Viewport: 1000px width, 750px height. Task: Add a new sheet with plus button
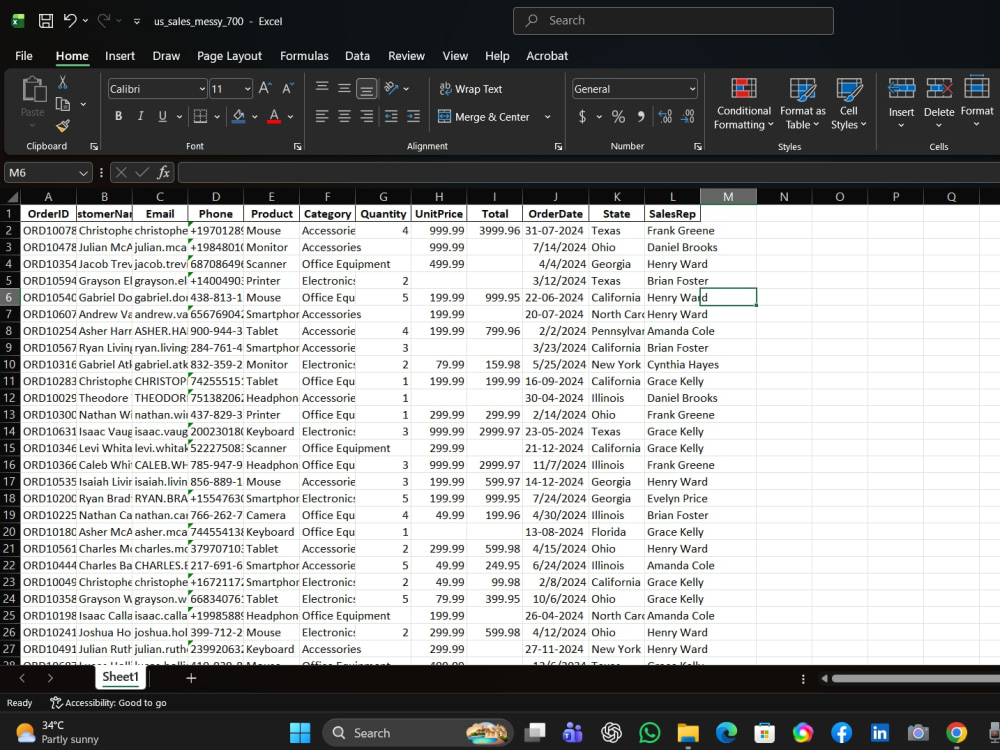click(191, 678)
